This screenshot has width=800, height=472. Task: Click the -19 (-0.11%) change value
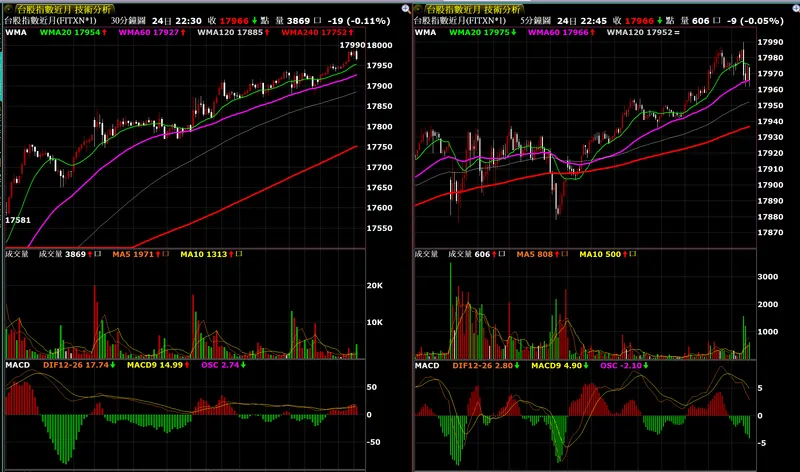(359, 21)
